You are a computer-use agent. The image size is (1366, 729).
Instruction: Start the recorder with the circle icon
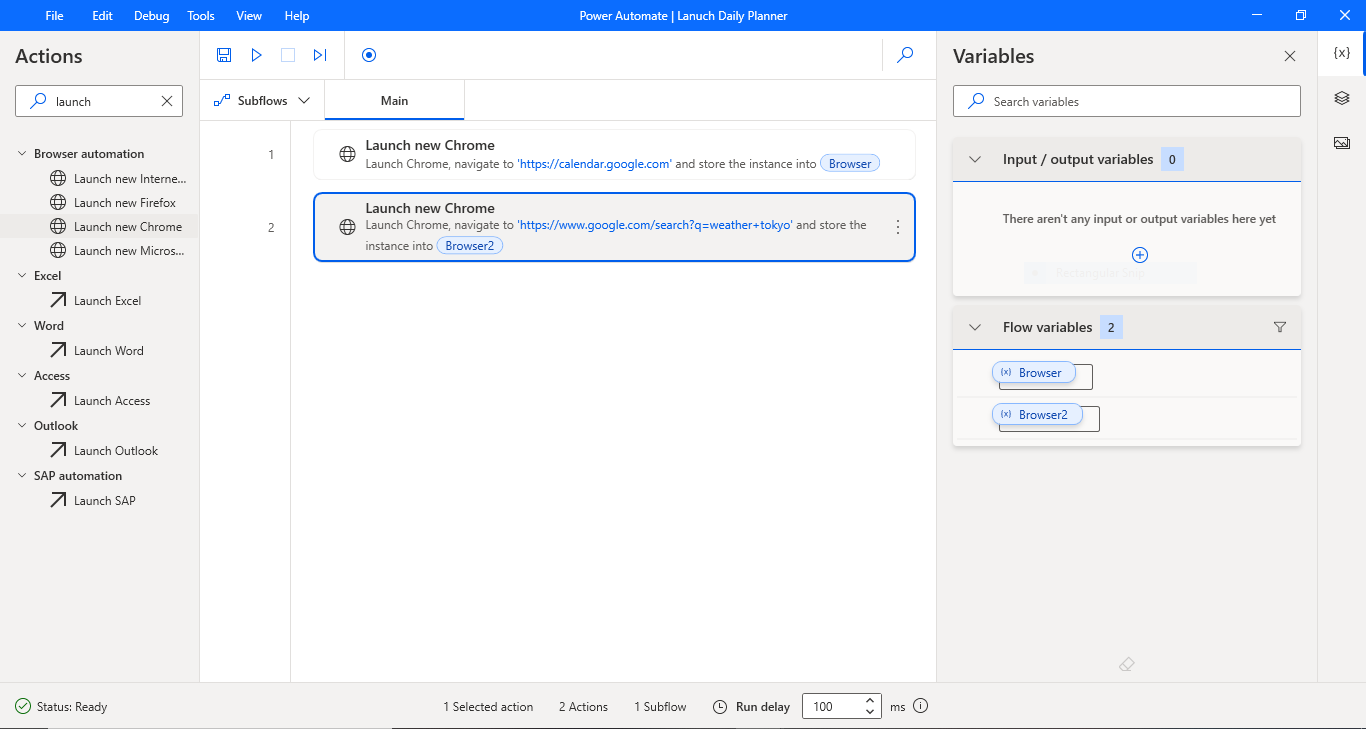pyautogui.click(x=369, y=55)
